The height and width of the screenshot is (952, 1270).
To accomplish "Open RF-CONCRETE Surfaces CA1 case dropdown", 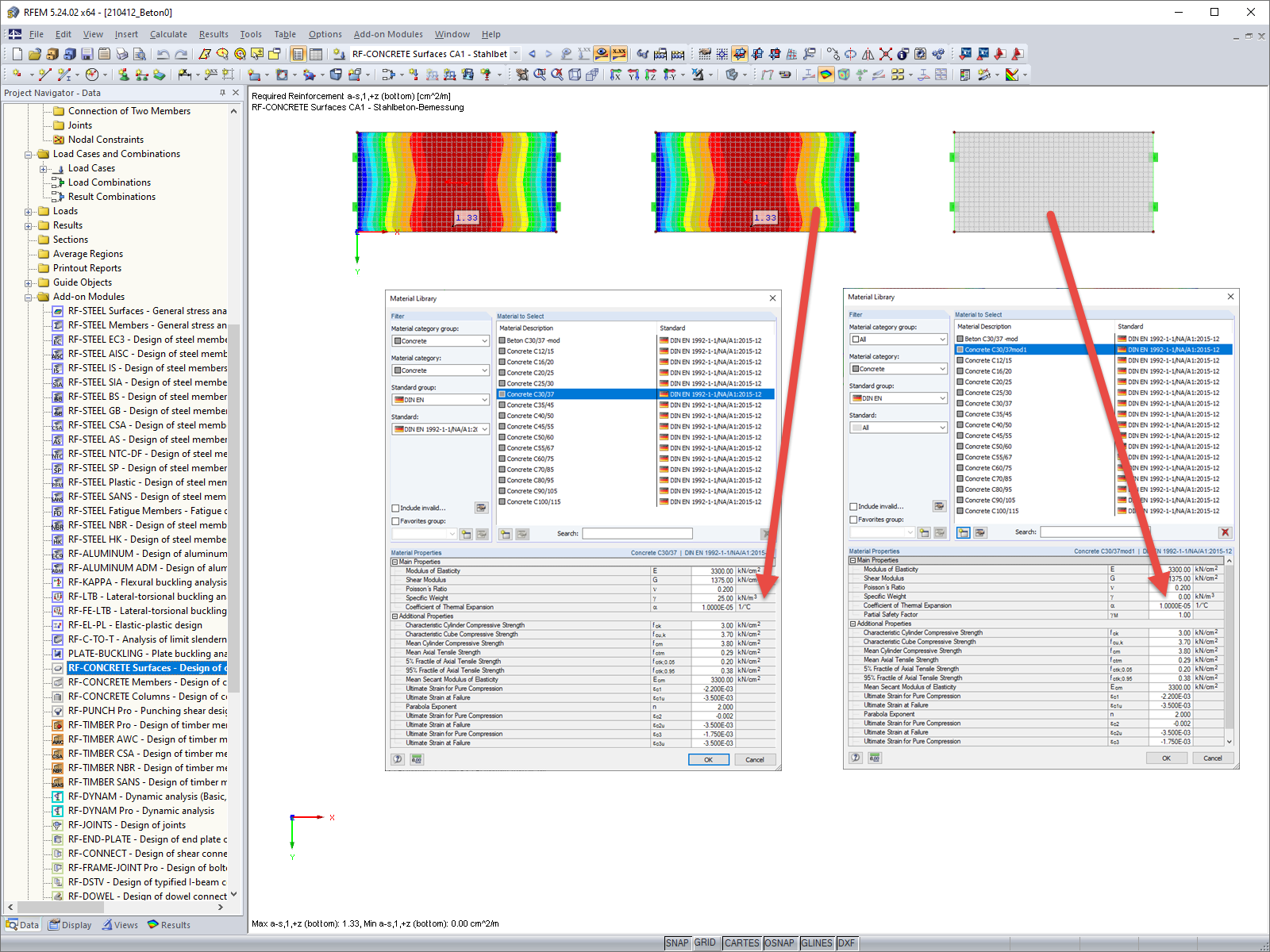I will pos(515,54).
